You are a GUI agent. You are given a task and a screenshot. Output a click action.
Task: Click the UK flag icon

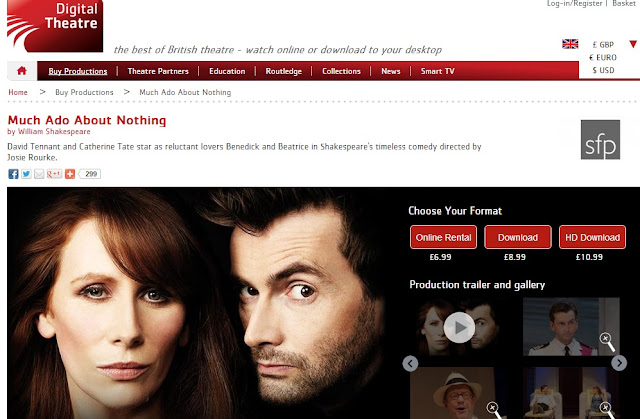(x=570, y=44)
